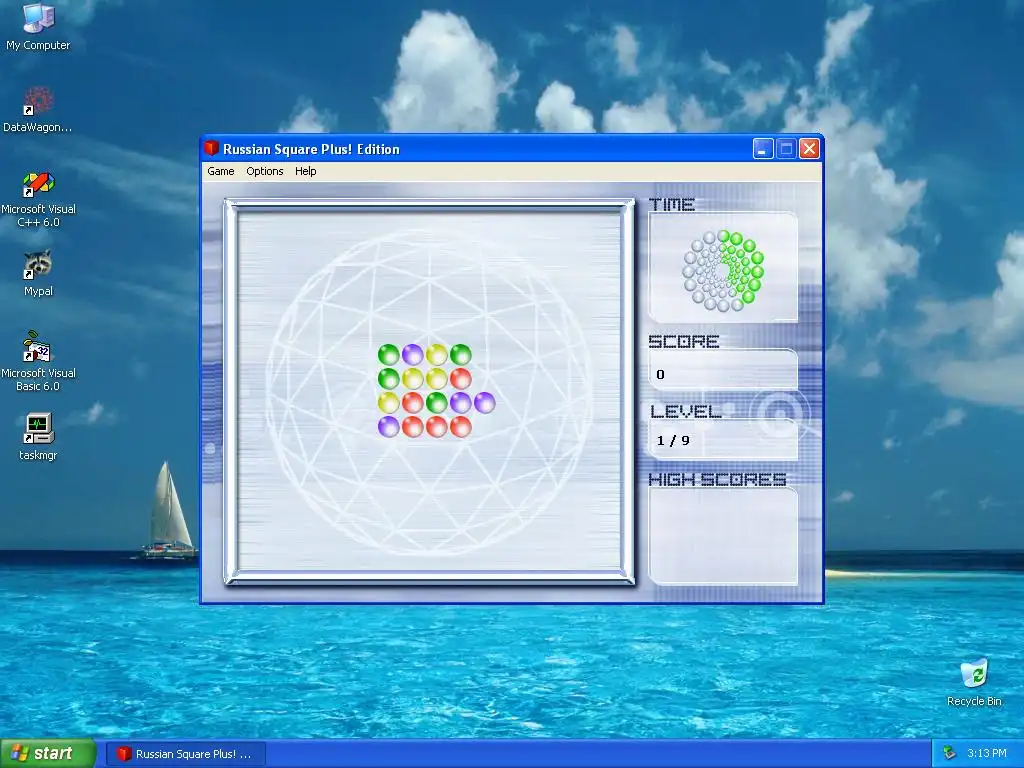Click the empty High Scores panel
This screenshot has height=768, width=1024.
724,536
